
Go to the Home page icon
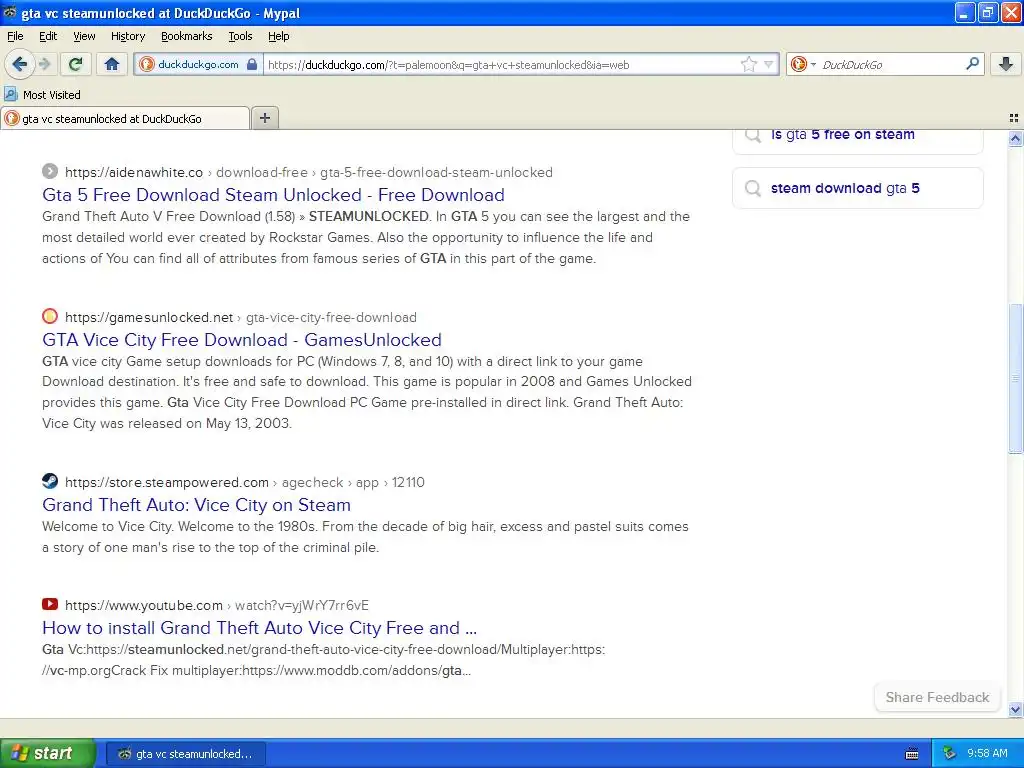(112, 64)
